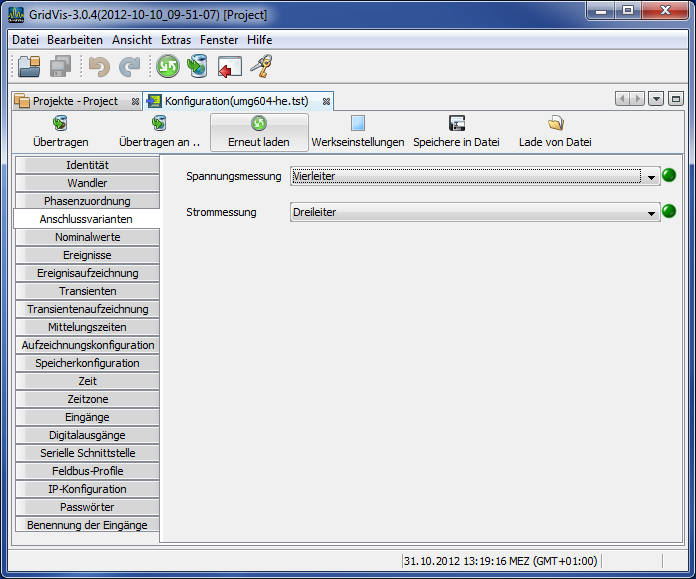Open the Zeit section

pyautogui.click(x=87, y=381)
